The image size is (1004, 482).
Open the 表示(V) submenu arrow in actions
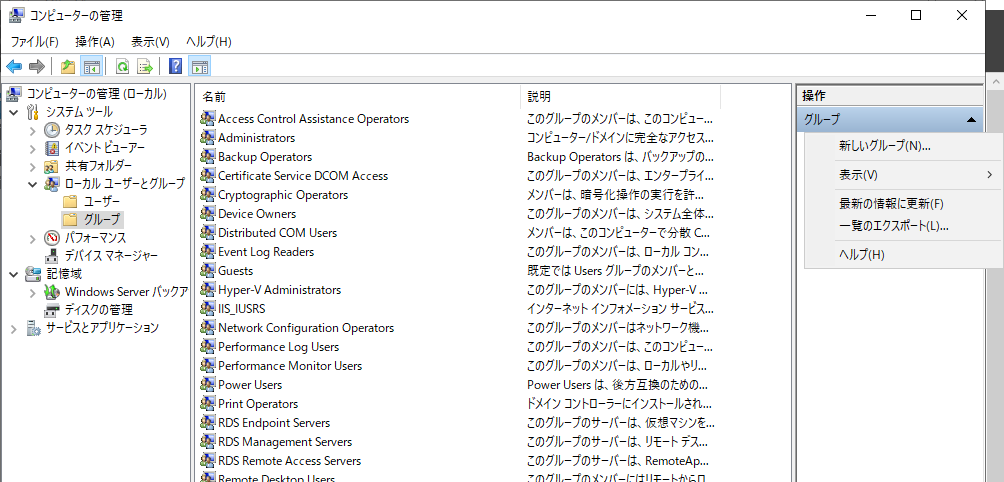click(990, 174)
